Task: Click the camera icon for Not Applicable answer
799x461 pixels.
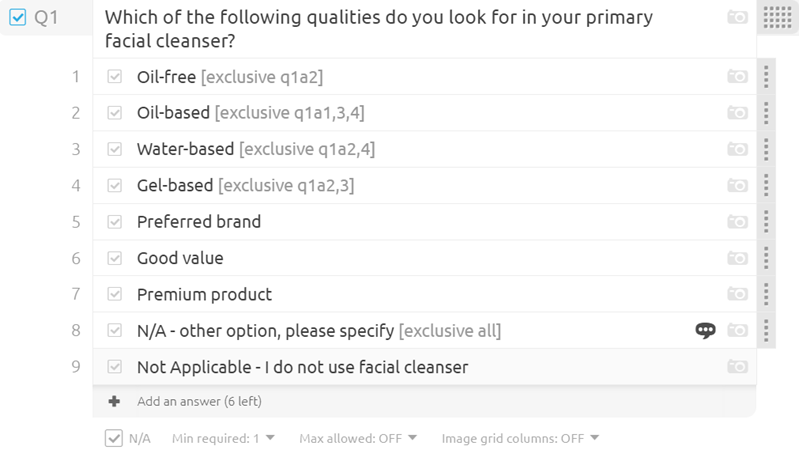Action: (x=737, y=367)
